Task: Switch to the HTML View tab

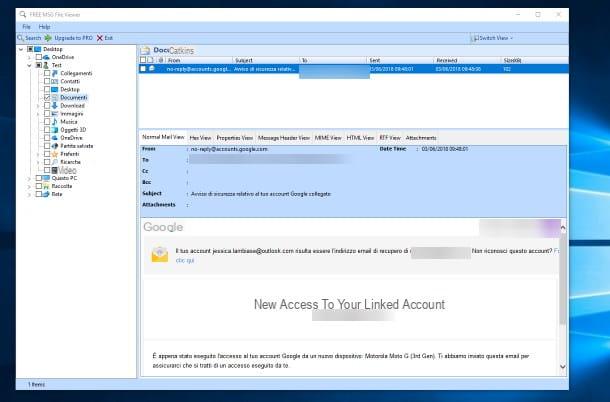Action: [360, 138]
